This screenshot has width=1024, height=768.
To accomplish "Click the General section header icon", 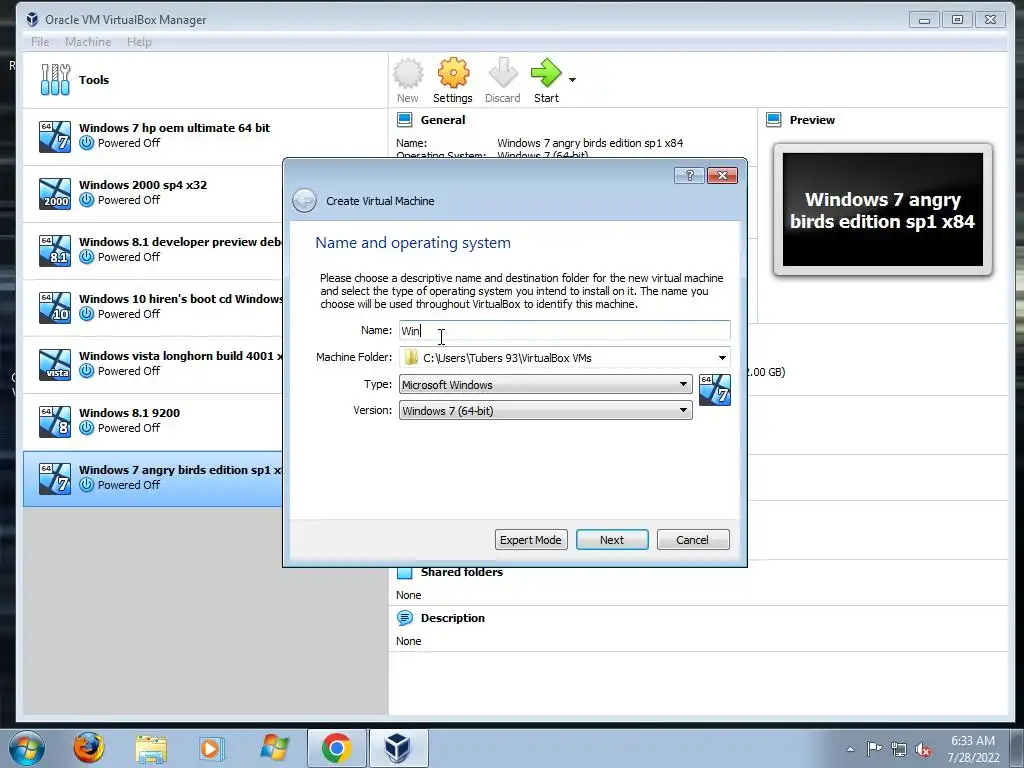I will (405, 120).
